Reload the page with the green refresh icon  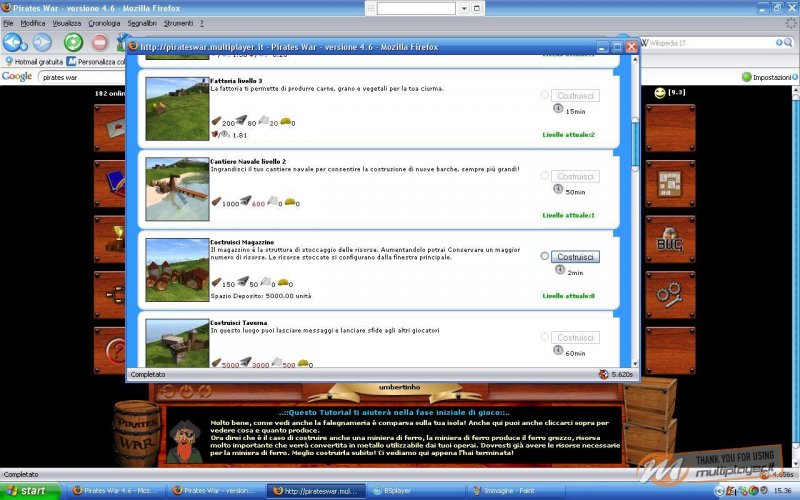pyautogui.click(x=73, y=42)
